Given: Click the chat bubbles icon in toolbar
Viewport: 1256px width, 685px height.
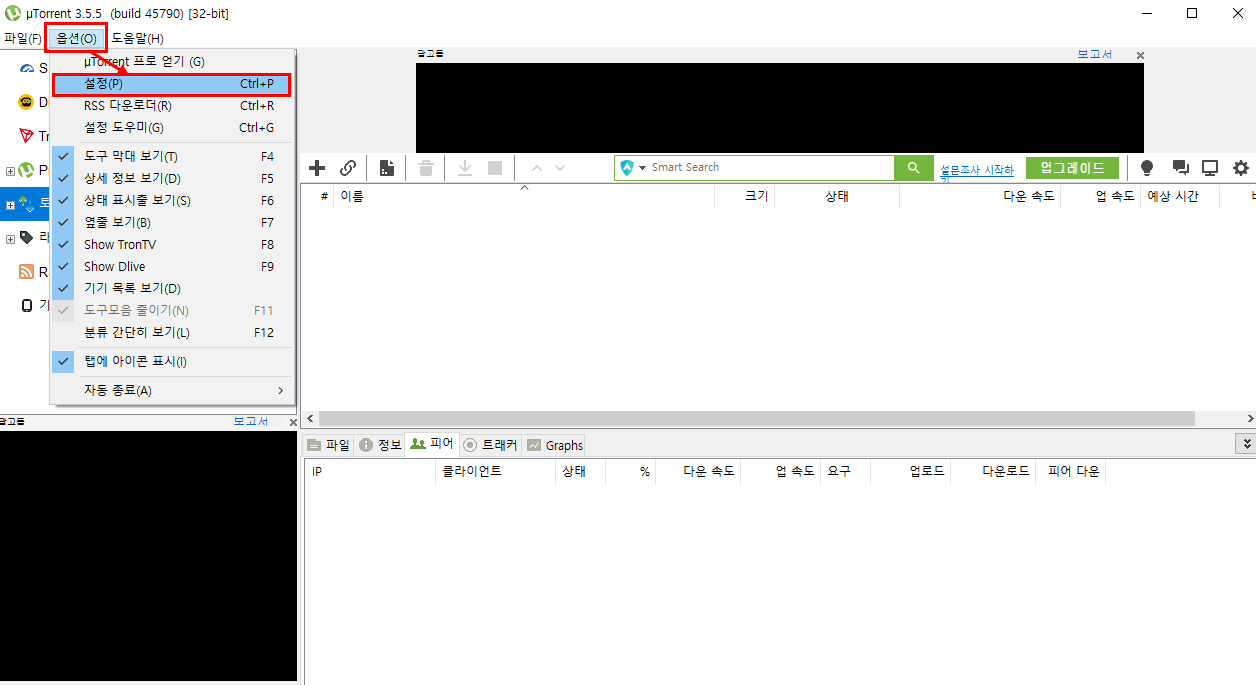Looking at the screenshot, I should [1180, 168].
